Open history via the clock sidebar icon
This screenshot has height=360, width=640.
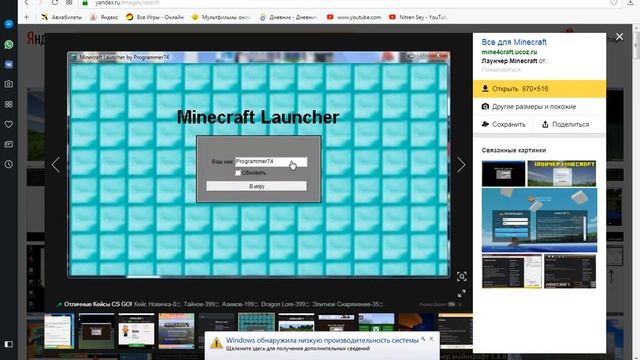point(9,164)
